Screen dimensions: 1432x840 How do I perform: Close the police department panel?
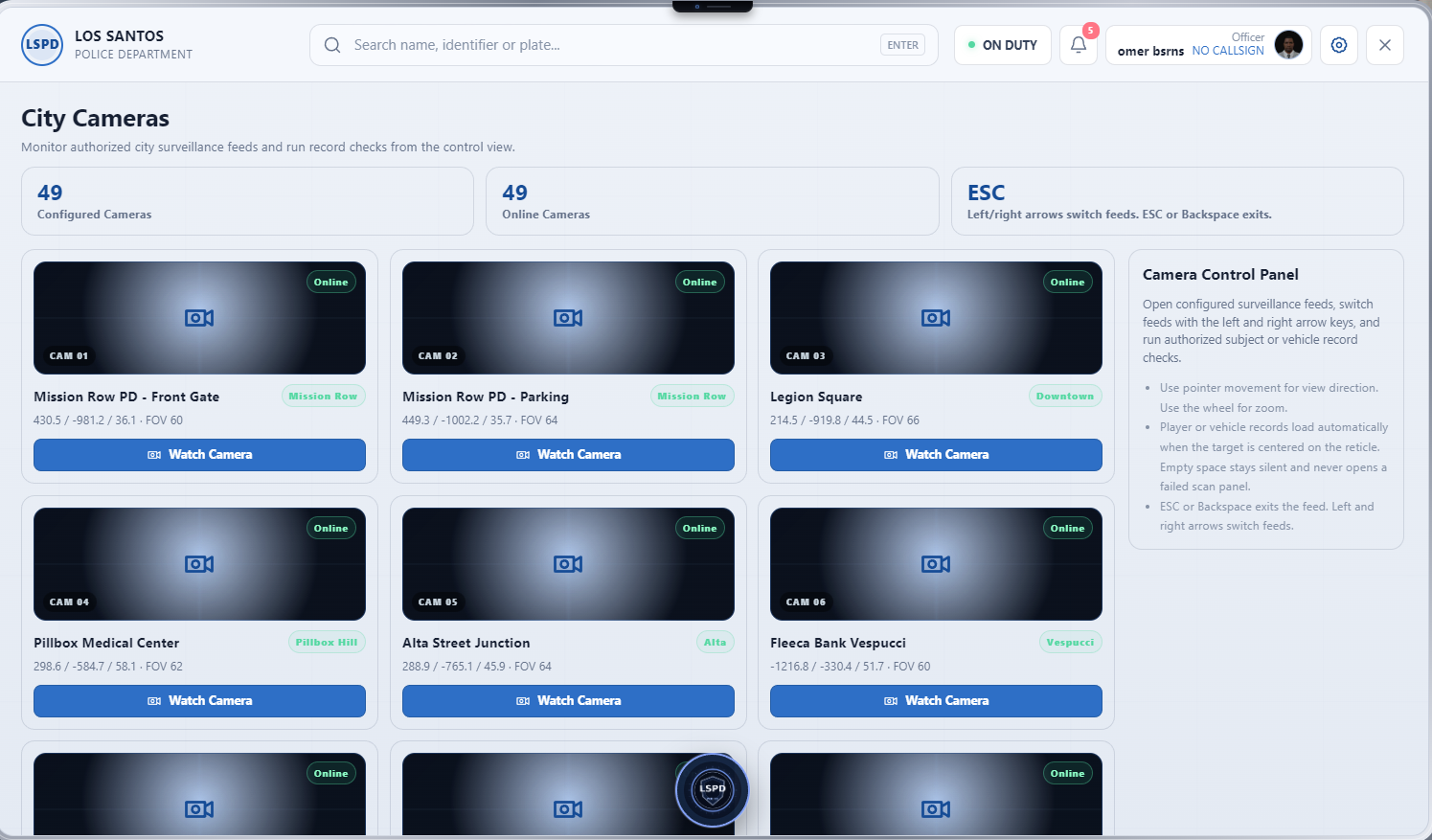tap(1385, 45)
